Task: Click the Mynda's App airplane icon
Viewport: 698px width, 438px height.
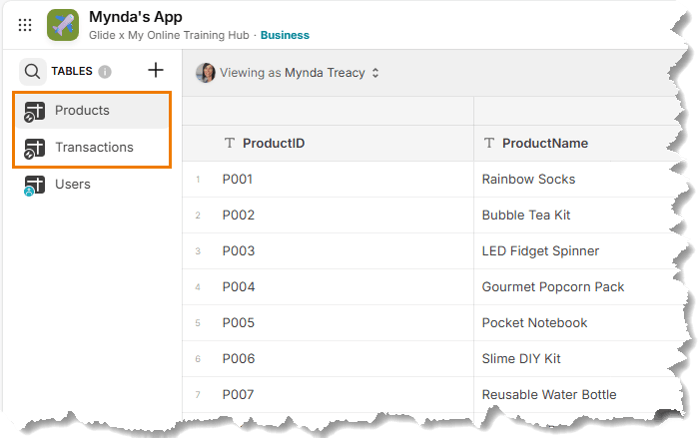Action: click(63, 25)
